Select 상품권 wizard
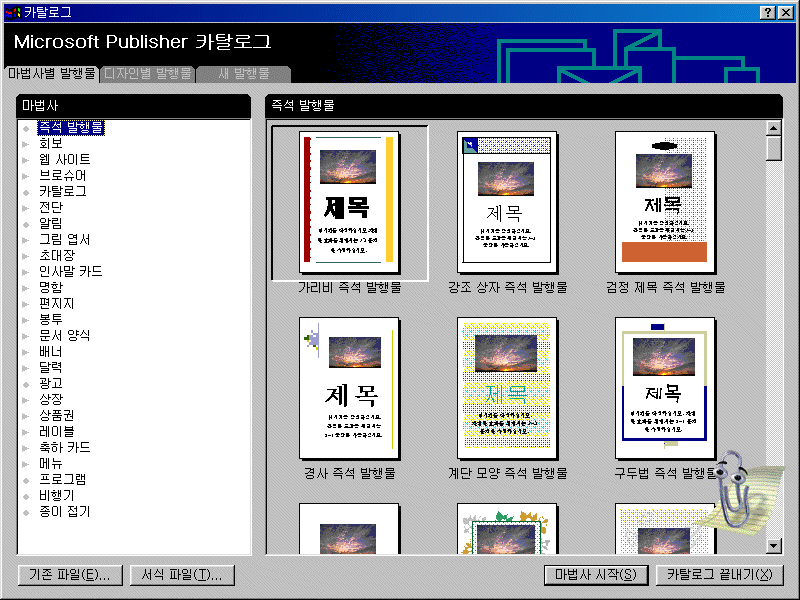Image resolution: width=800 pixels, height=600 pixels. (x=57, y=415)
